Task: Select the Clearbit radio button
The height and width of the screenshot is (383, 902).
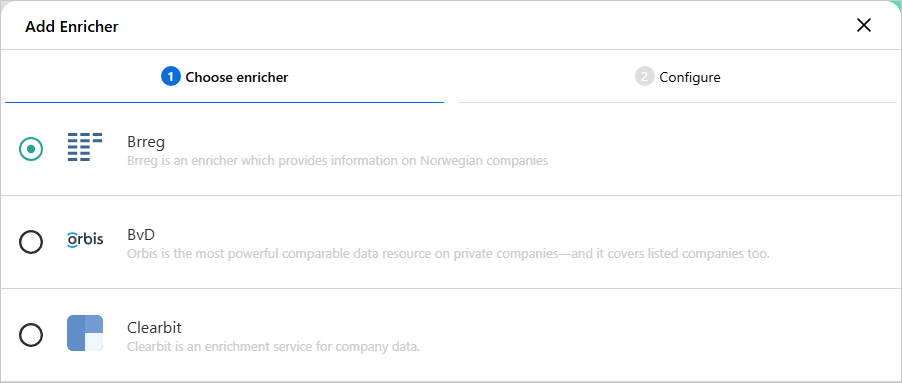Action: tap(31, 335)
